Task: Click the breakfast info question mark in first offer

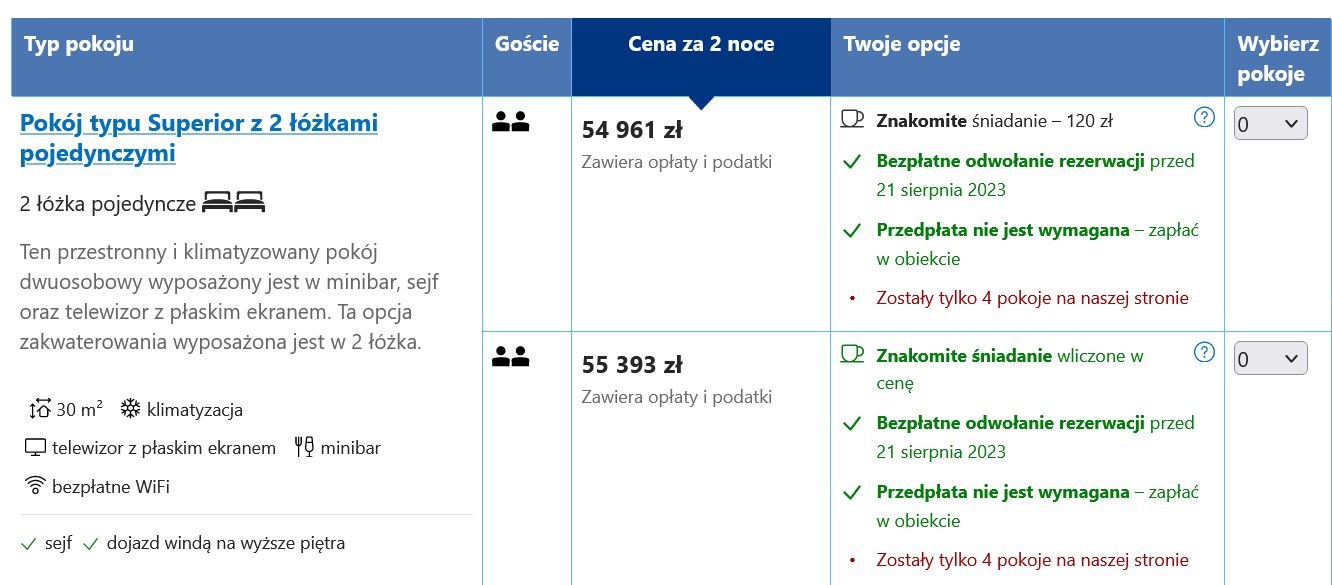Action: coord(1205,118)
